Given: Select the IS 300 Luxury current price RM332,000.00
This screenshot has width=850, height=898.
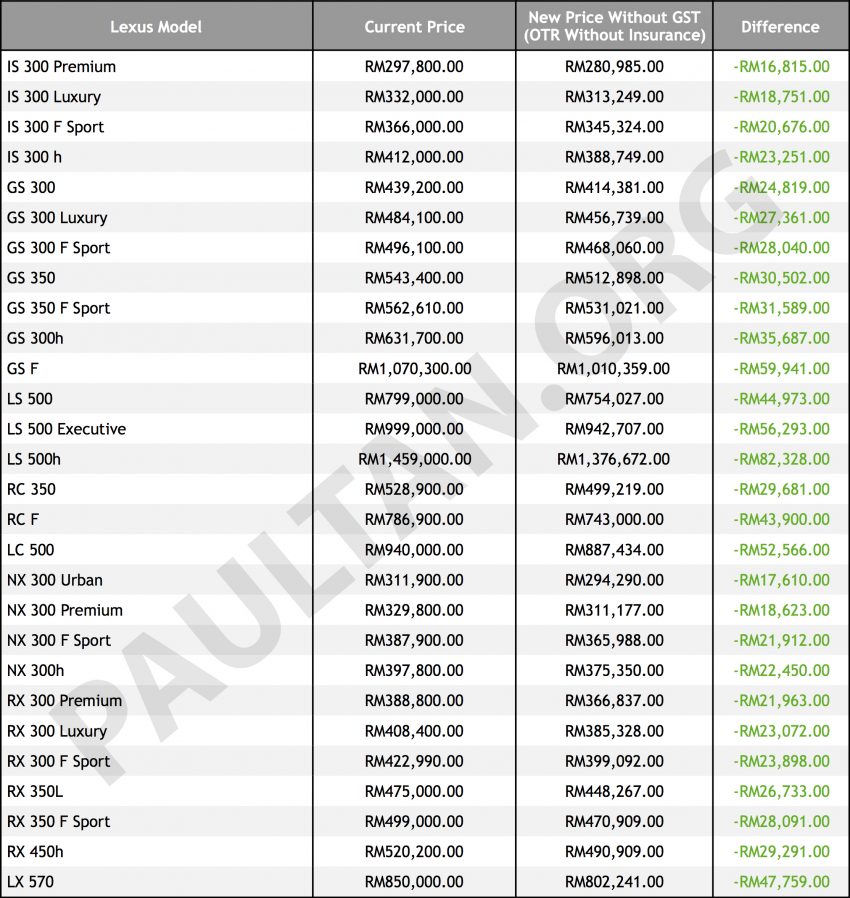Looking at the screenshot, I should [414, 97].
